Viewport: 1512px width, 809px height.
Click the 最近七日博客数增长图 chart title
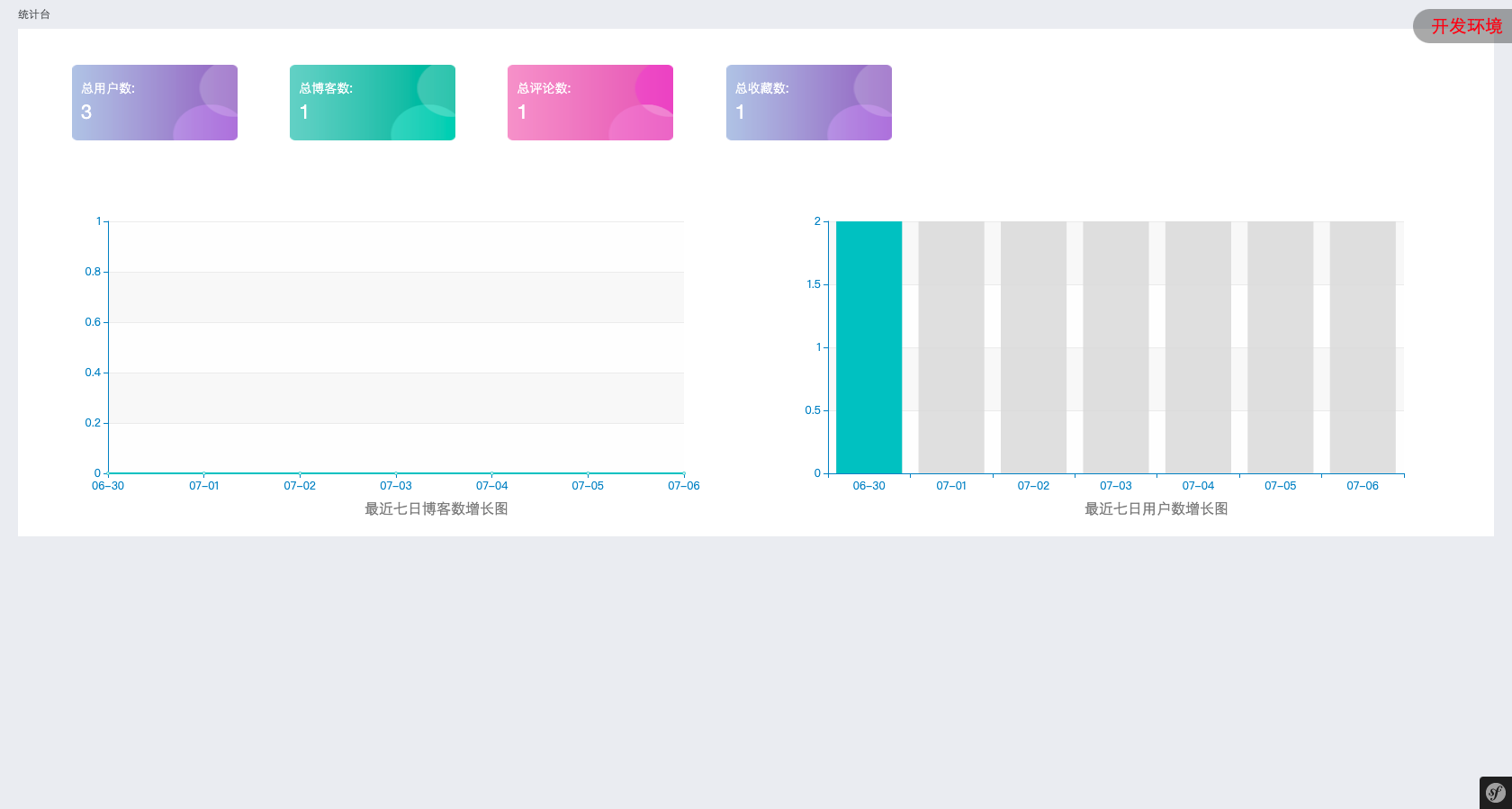click(436, 509)
